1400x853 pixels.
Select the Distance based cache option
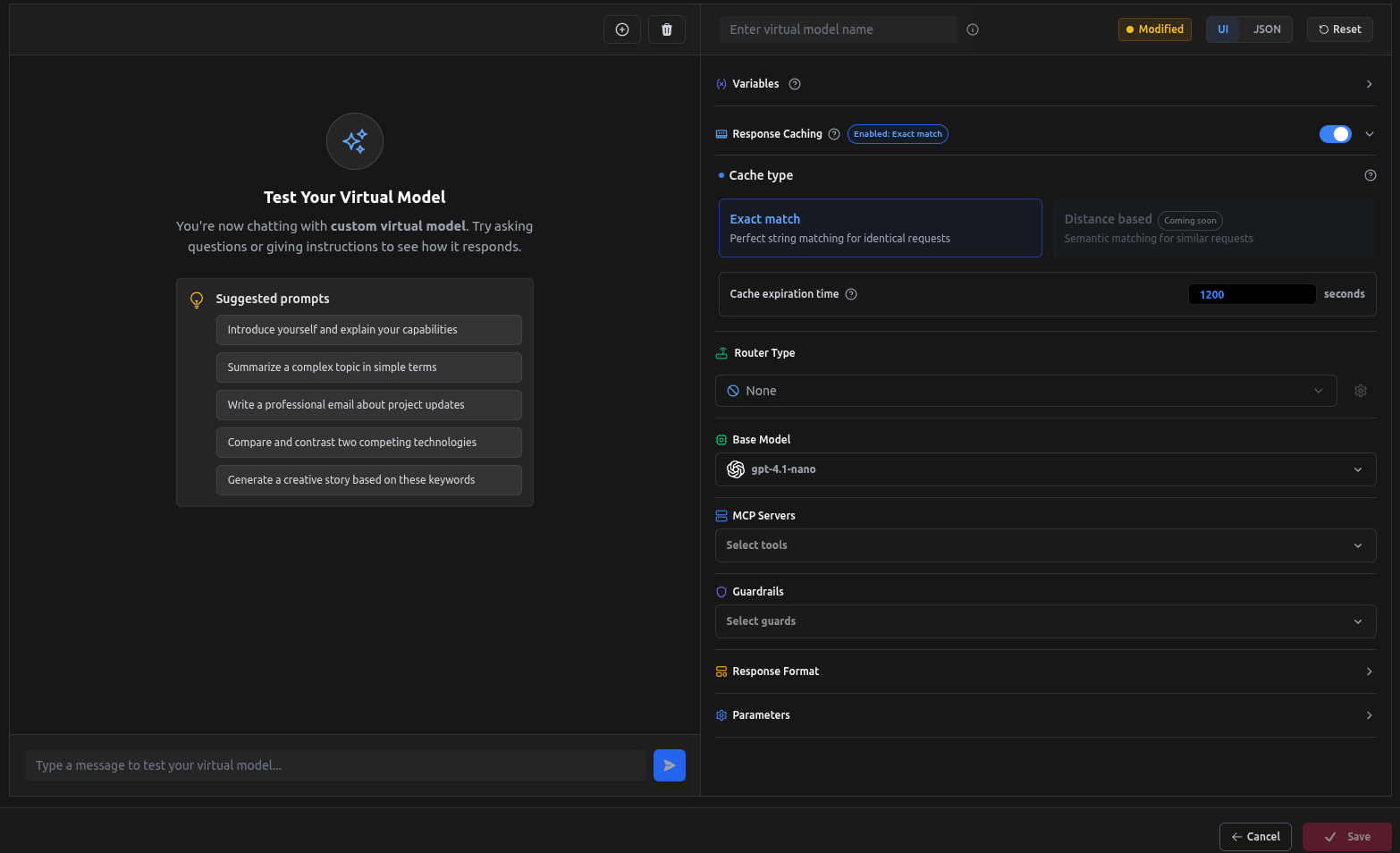(x=1213, y=228)
